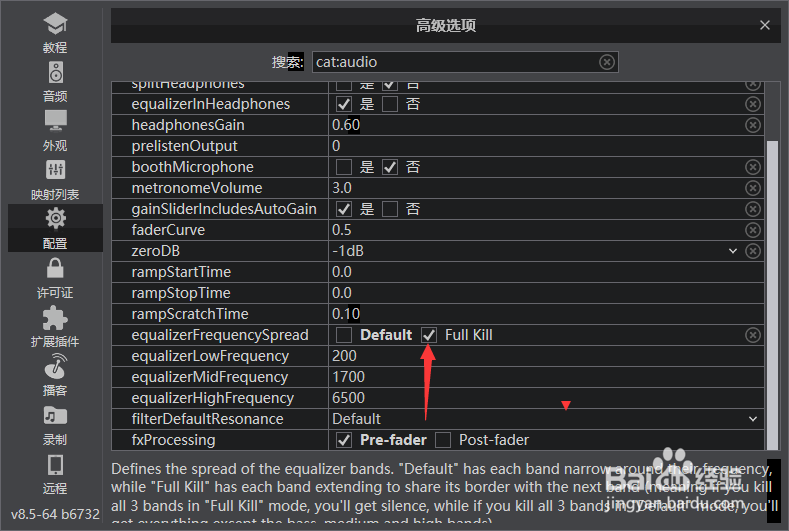Reset equalizerInHeadphones to default
The width and height of the screenshot is (789, 531).
[753, 104]
